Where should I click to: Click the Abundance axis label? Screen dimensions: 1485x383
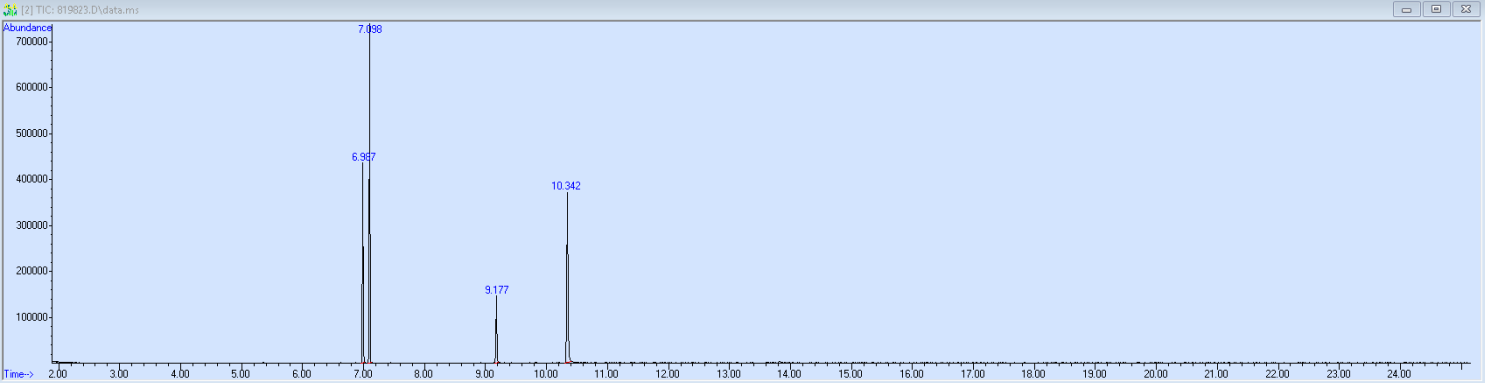click(27, 28)
